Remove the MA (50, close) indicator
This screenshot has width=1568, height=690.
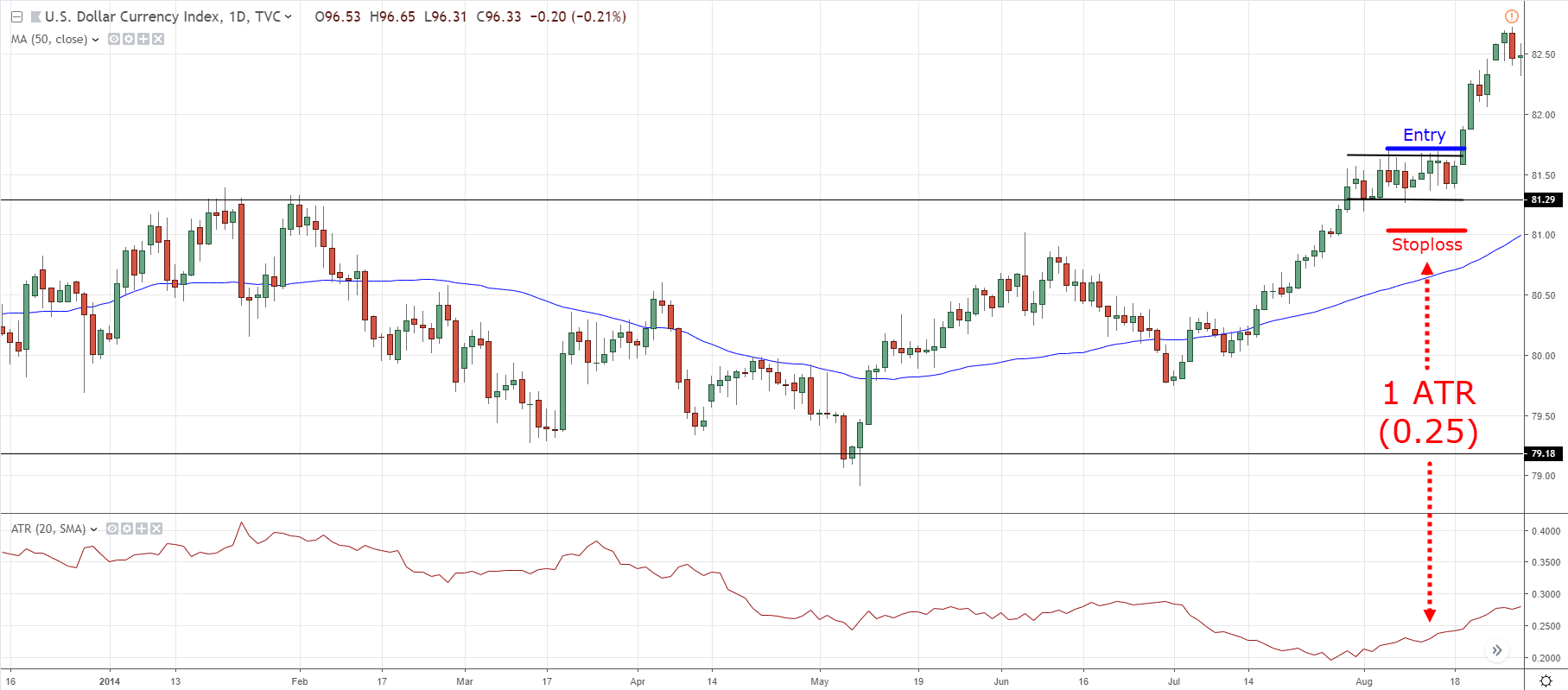click(x=158, y=39)
